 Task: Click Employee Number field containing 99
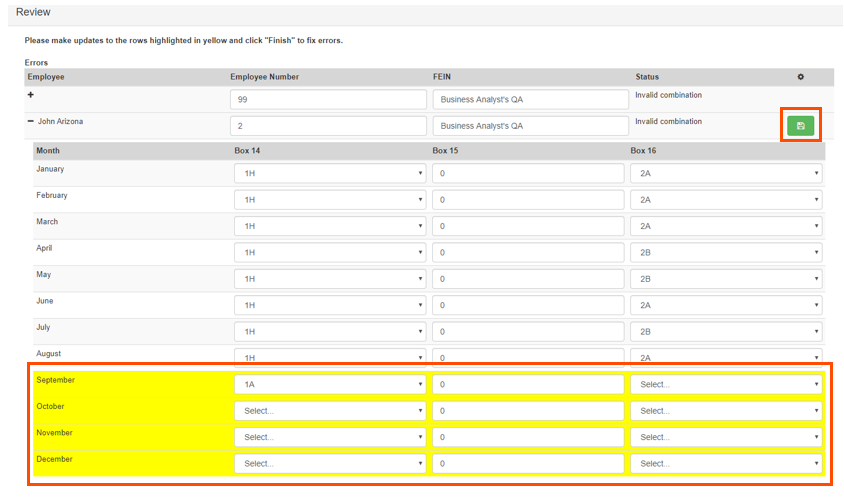pos(328,100)
